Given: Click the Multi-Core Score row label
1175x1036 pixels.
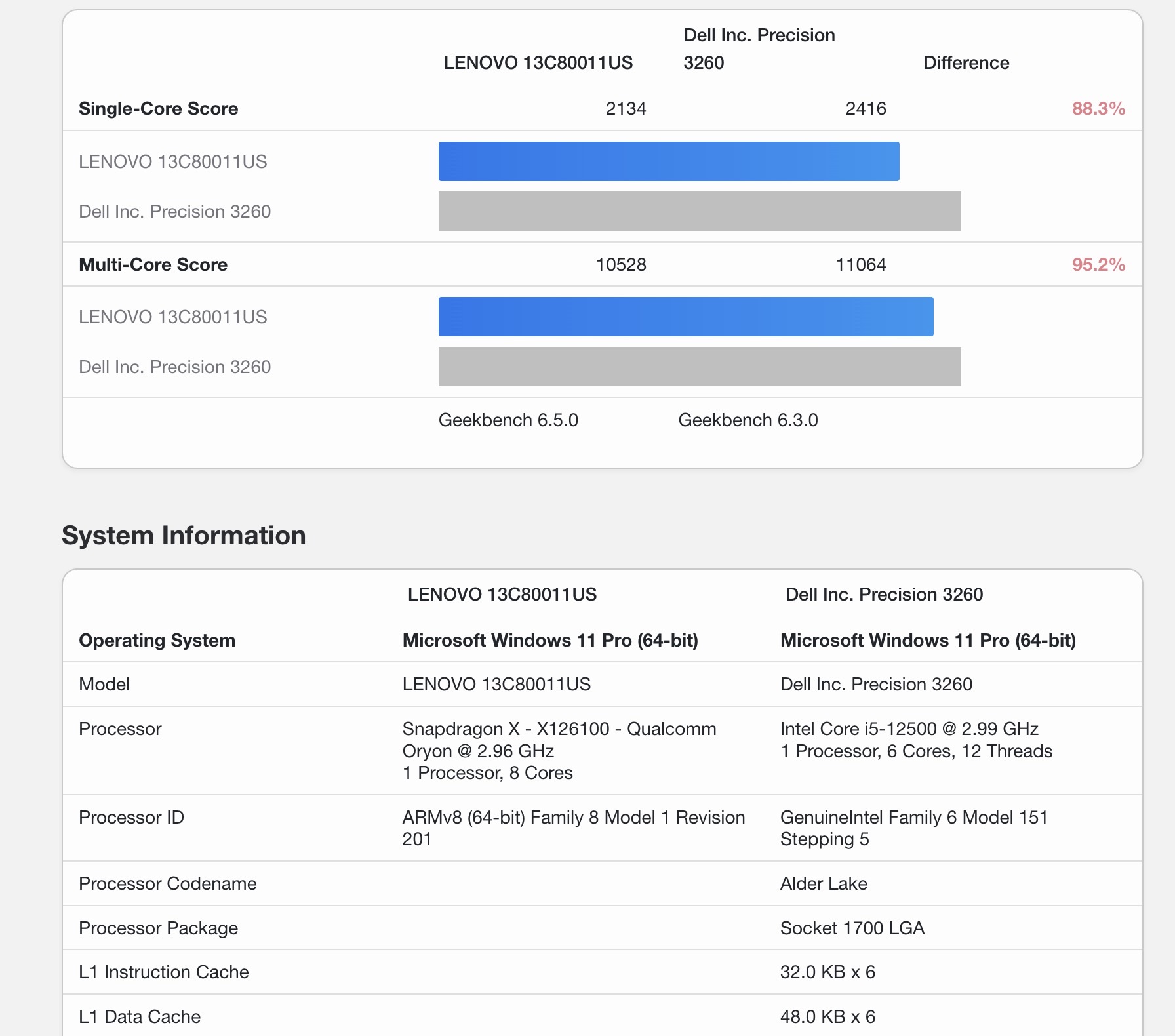Looking at the screenshot, I should point(153,265).
